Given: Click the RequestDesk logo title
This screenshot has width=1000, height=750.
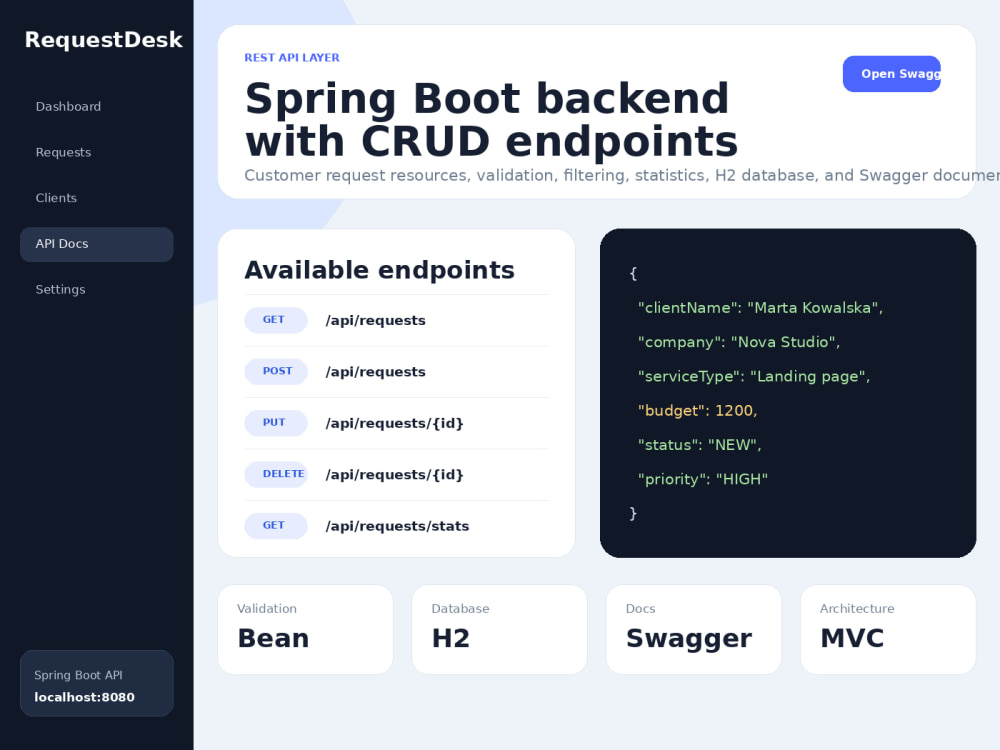Looking at the screenshot, I should coord(103,40).
